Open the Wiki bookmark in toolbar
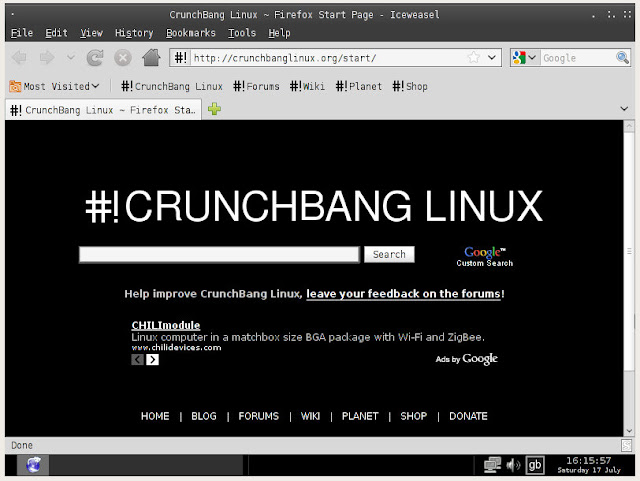Image resolution: width=640 pixels, height=481 pixels. tap(307, 87)
